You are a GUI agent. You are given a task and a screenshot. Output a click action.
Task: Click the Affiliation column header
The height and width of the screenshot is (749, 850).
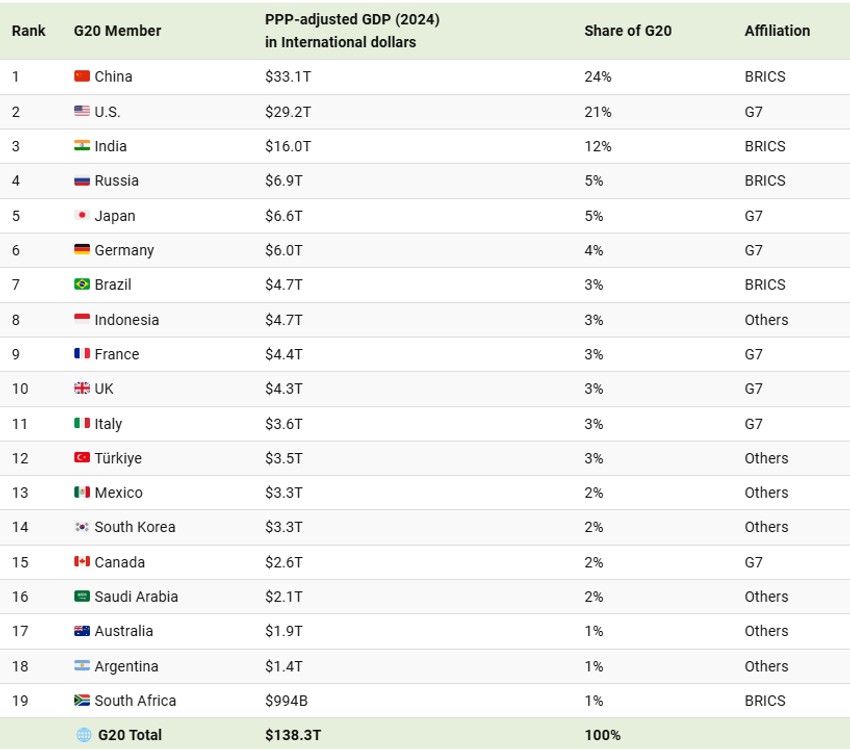click(x=777, y=31)
